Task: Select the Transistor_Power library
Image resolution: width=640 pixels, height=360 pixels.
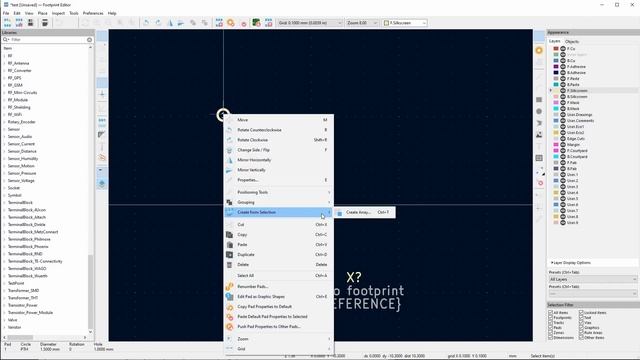Action: (x=22, y=305)
